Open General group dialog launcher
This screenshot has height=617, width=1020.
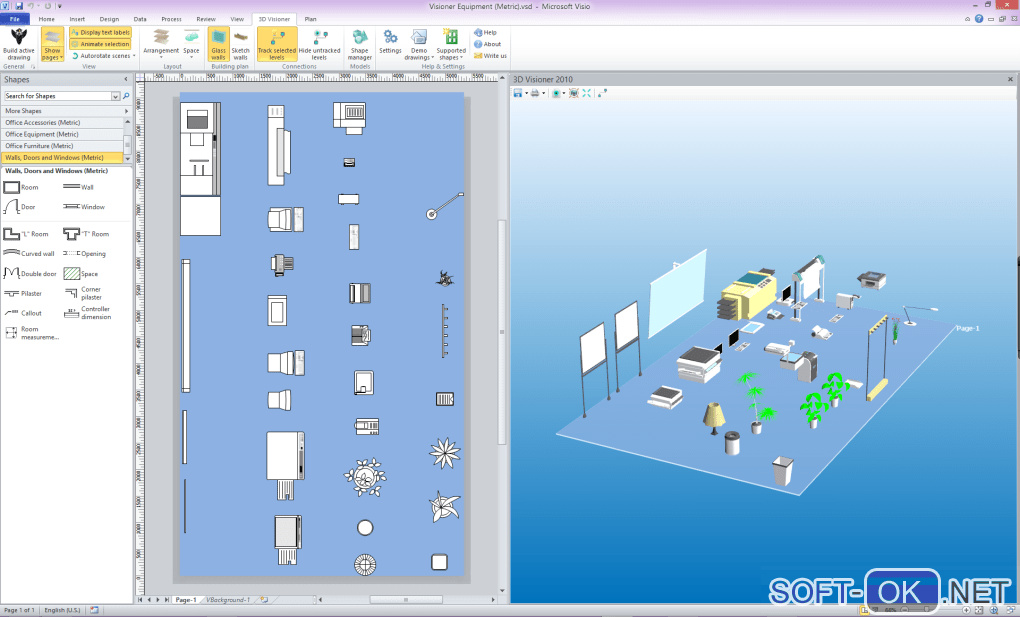point(33,66)
